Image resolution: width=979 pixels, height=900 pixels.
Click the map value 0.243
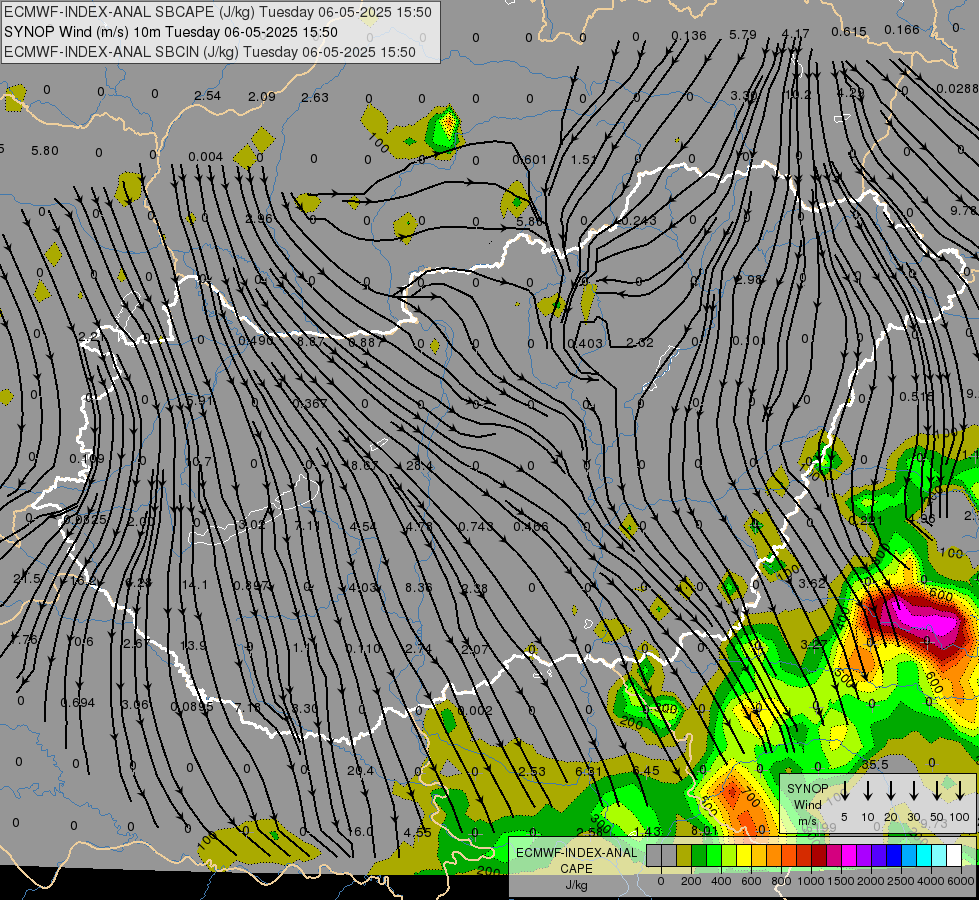coord(639,220)
